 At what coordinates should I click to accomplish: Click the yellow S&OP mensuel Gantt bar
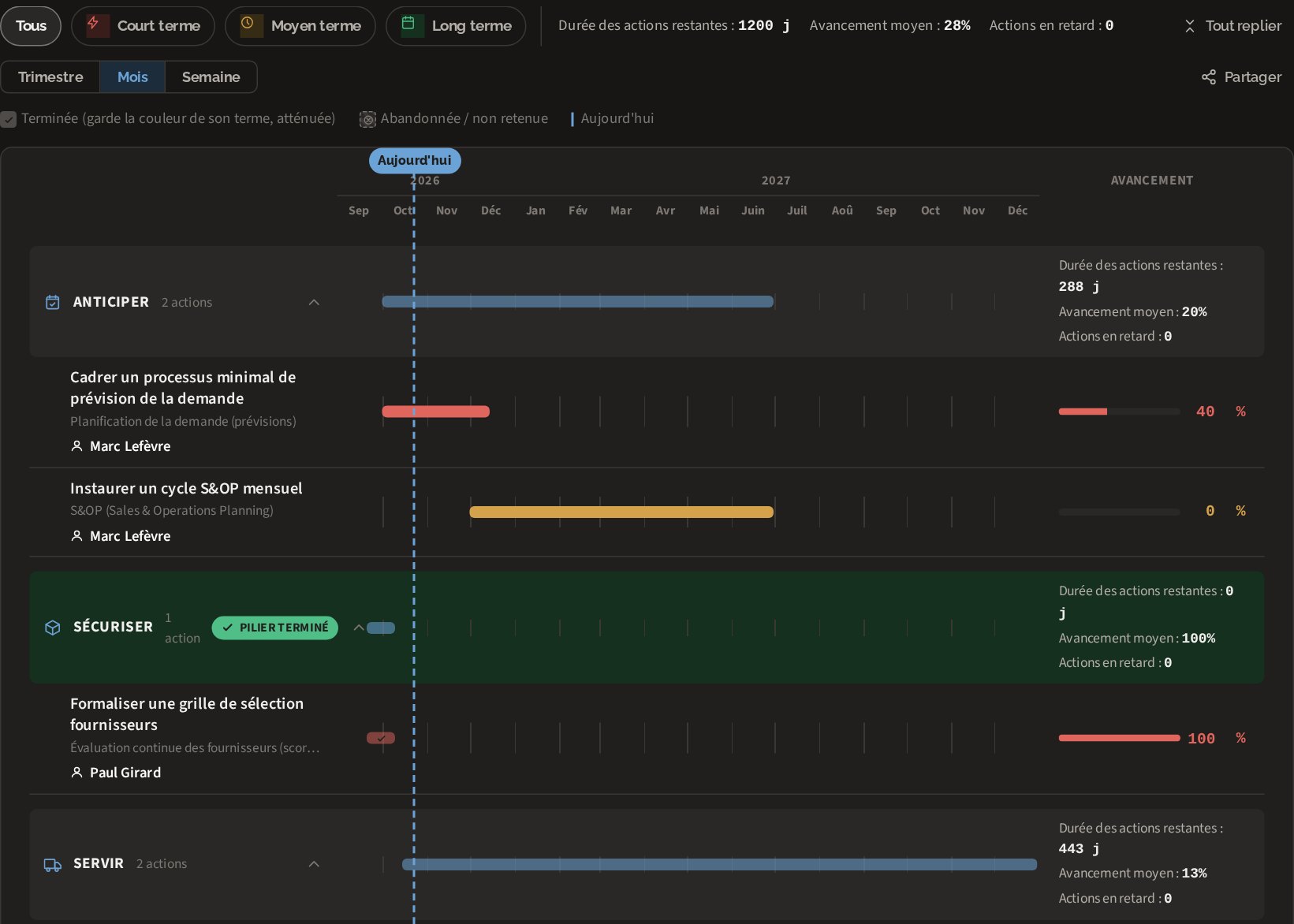pyautogui.click(x=621, y=512)
